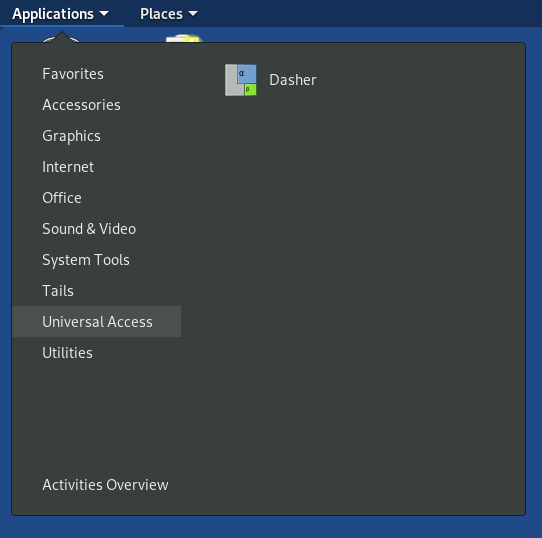
Task: Select the Favorites category
Action: coord(96,74)
